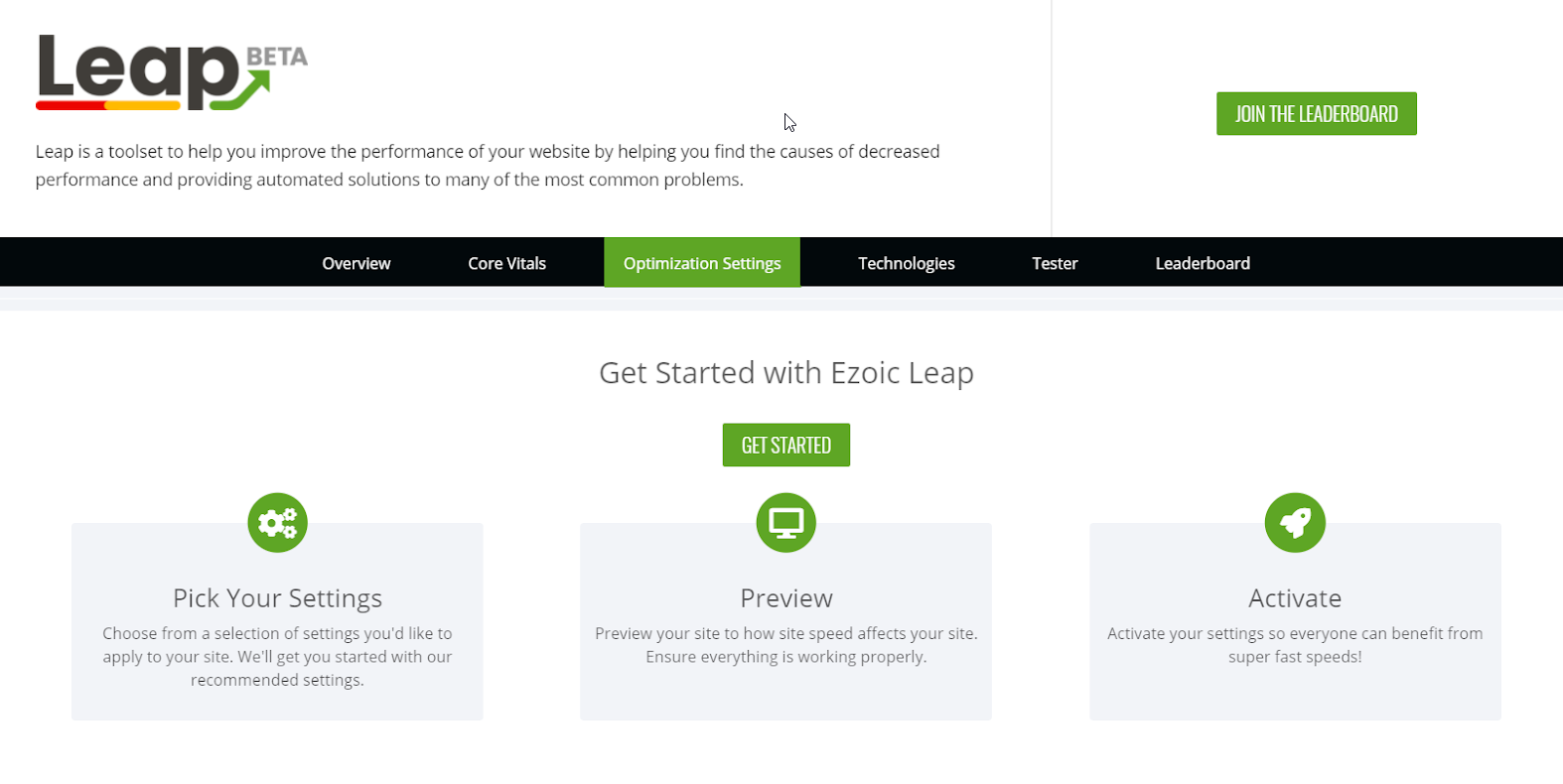Click the Pick Your Settings heading
1563x784 pixels.
pyautogui.click(x=277, y=598)
